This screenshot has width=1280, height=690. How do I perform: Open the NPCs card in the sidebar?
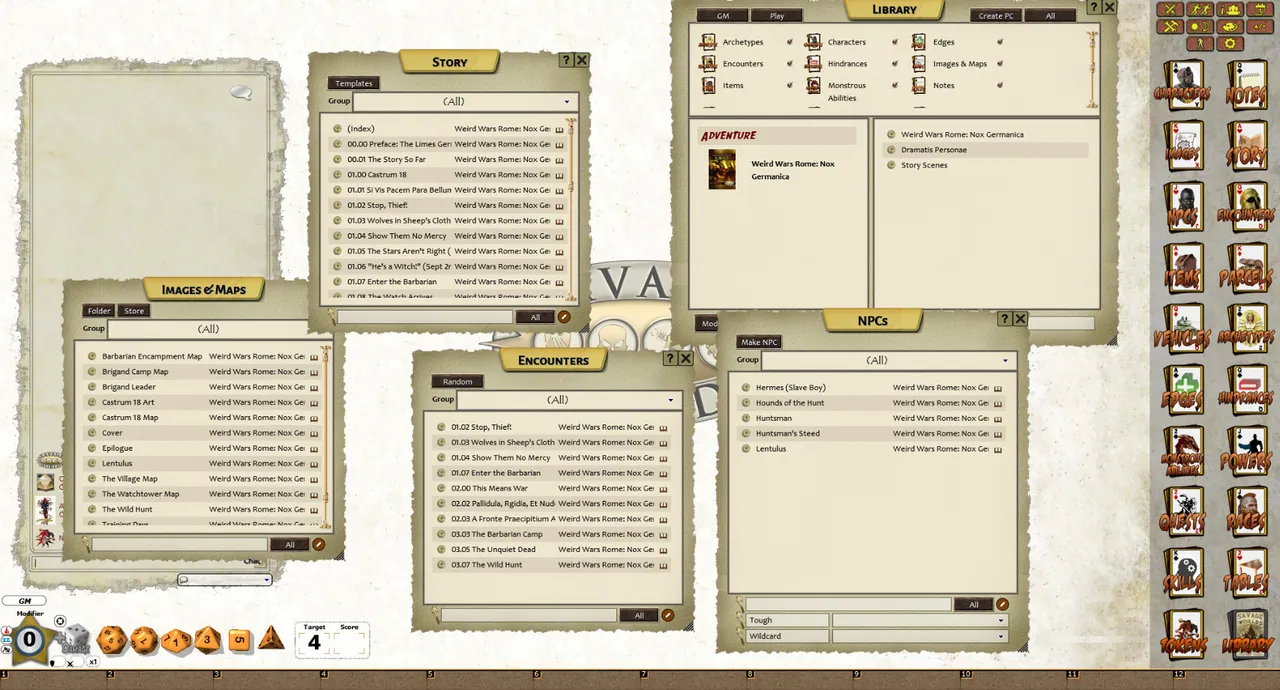[x=1184, y=208]
